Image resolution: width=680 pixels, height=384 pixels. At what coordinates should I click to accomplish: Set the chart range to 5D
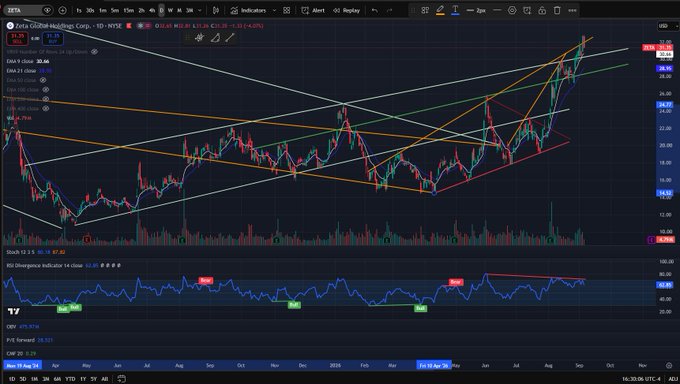tap(23, 379)
